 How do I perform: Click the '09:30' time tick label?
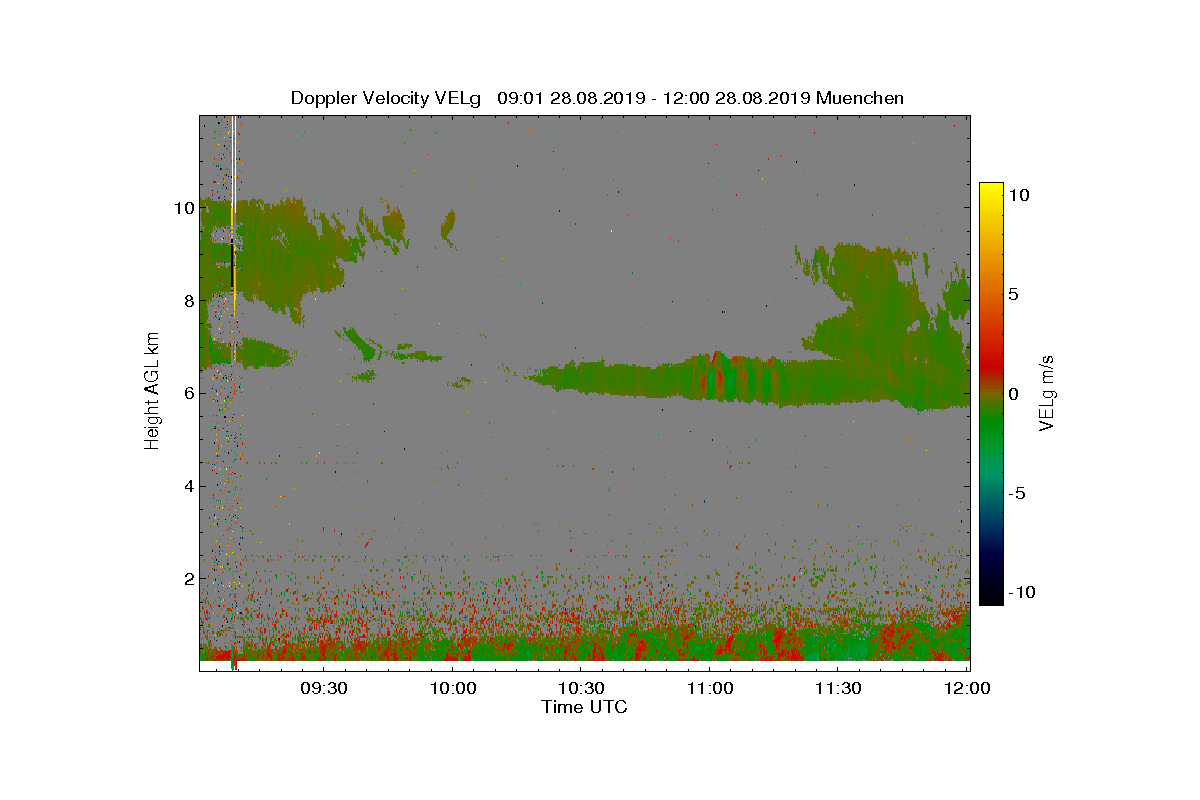pyautogui.click(x=324, y=689)
